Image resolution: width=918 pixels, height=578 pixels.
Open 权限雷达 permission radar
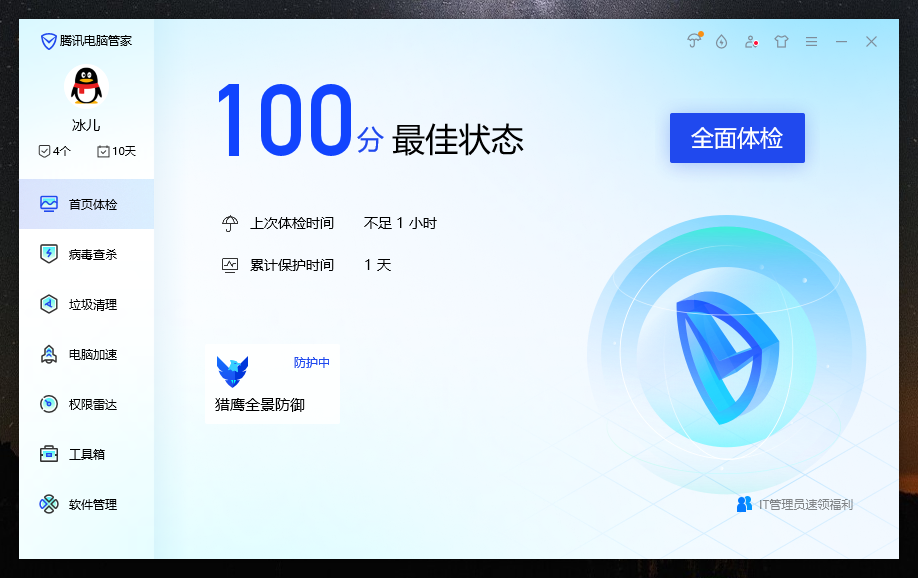(x=87, y=404)
